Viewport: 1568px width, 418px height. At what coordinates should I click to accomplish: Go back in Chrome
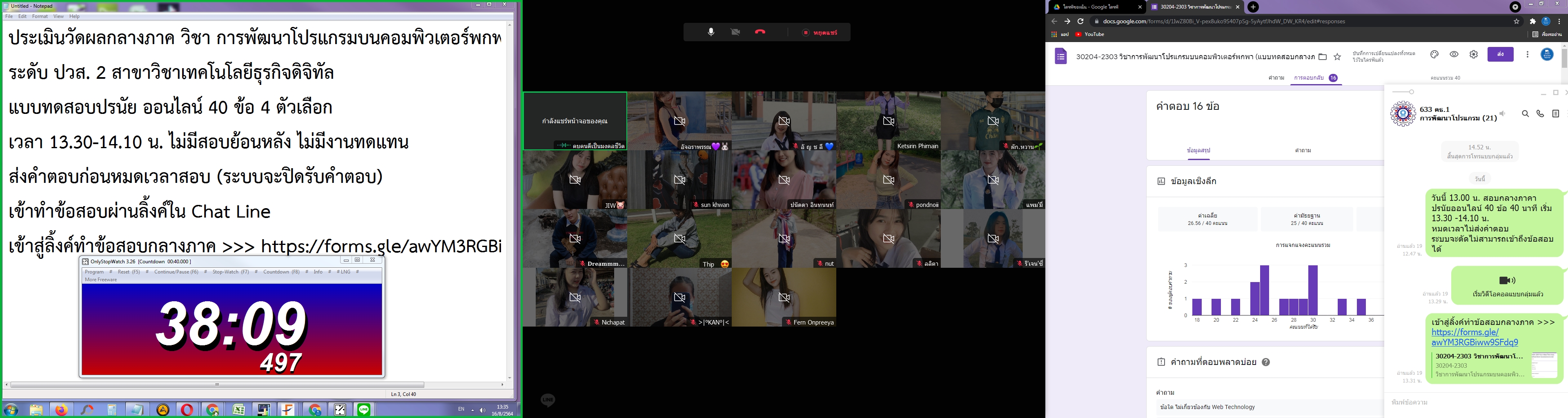[1054, 21]
